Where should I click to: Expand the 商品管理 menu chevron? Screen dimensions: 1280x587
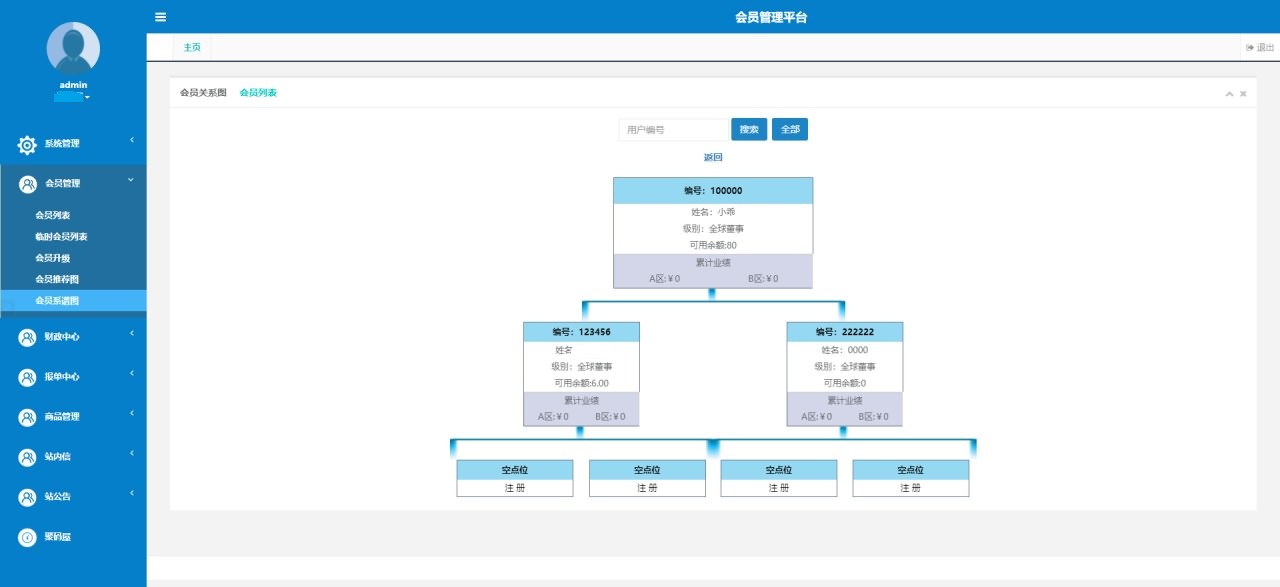tap(131, 413)
